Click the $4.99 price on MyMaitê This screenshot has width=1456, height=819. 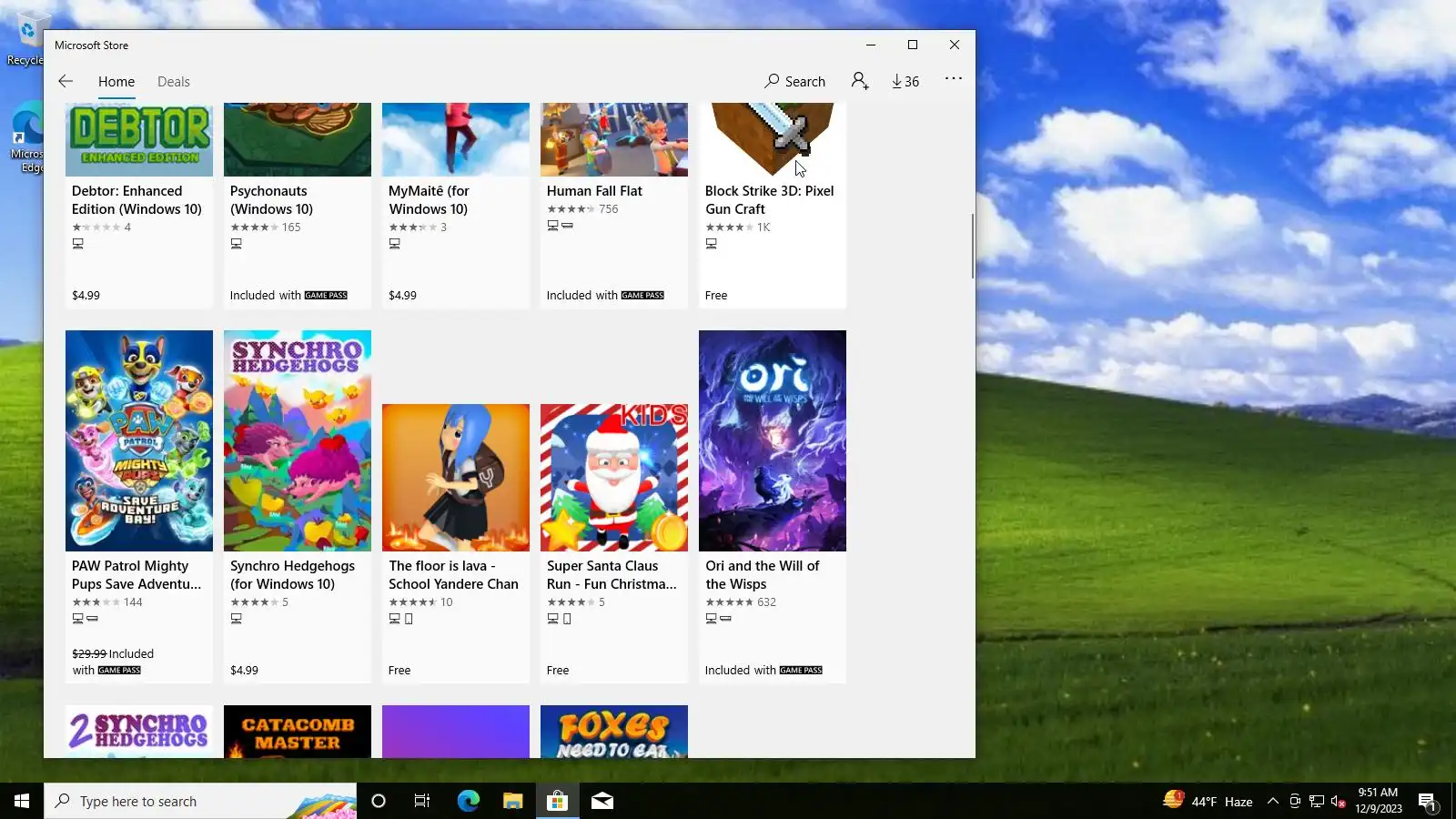[403, 296]
